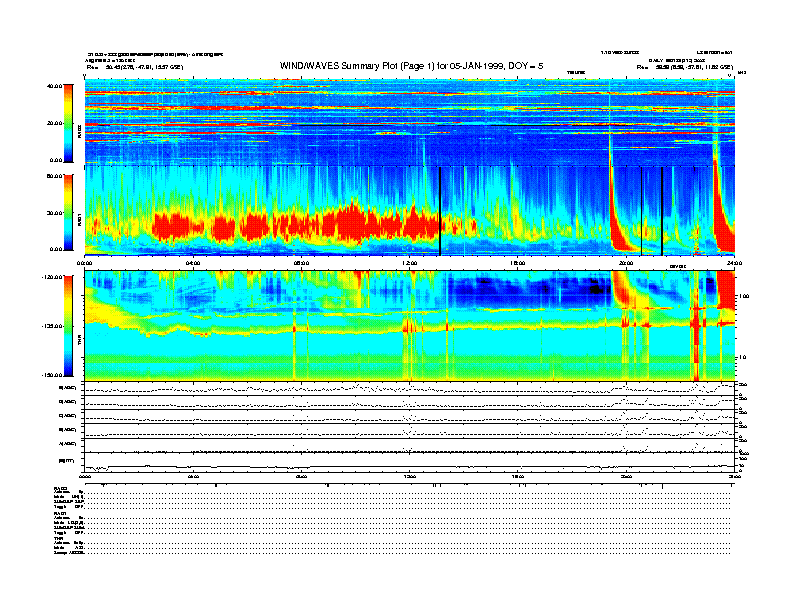Click the 10 tick label beside TNR panel
The height and width of the screenshot is (612, 792).
coord(742,357)
